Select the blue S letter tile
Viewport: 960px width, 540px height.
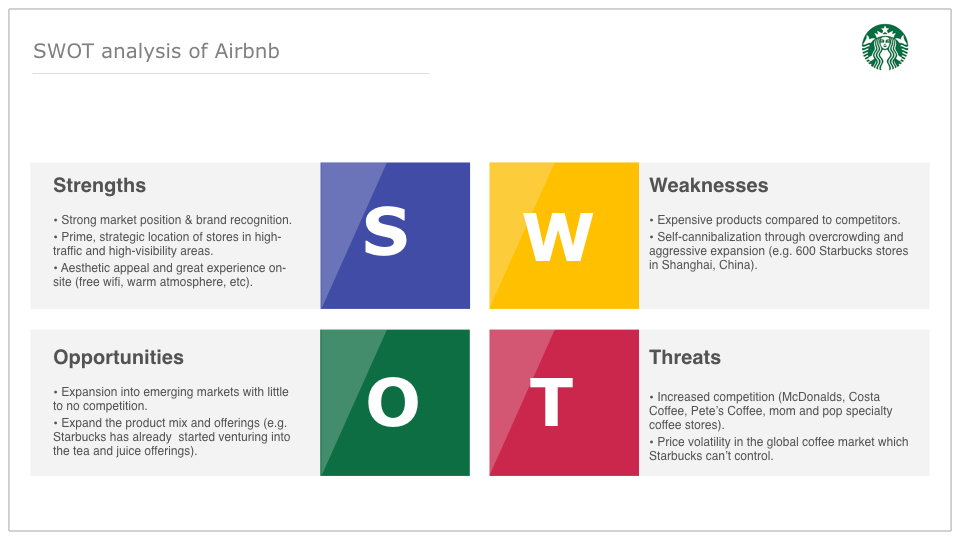(395, 235)
